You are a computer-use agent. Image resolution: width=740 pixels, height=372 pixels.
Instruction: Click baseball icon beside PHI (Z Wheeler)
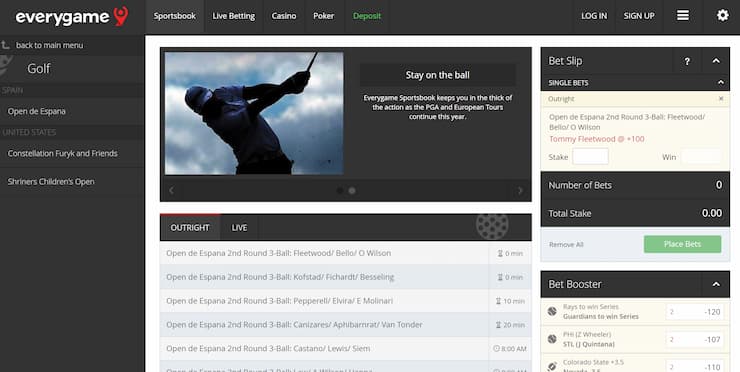coord(552,339)
